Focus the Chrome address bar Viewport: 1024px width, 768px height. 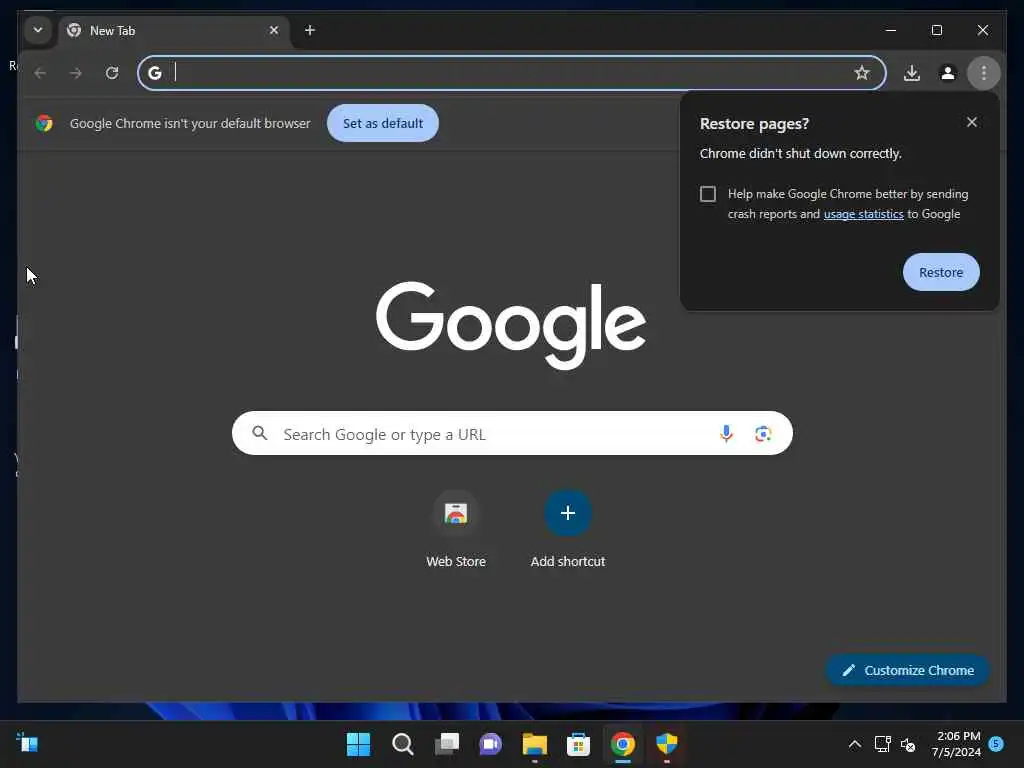pyautogui.click(x=511, y=73)
